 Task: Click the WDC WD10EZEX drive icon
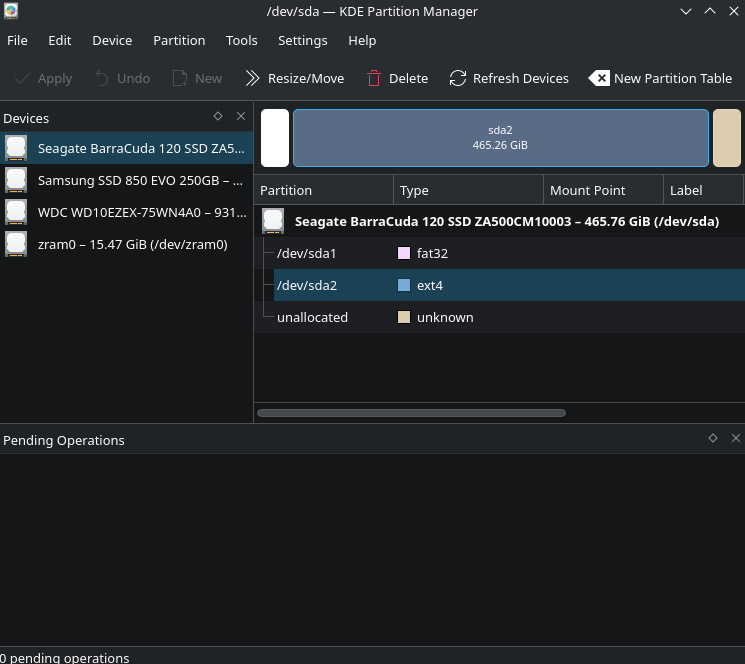[x=16, y=212]
